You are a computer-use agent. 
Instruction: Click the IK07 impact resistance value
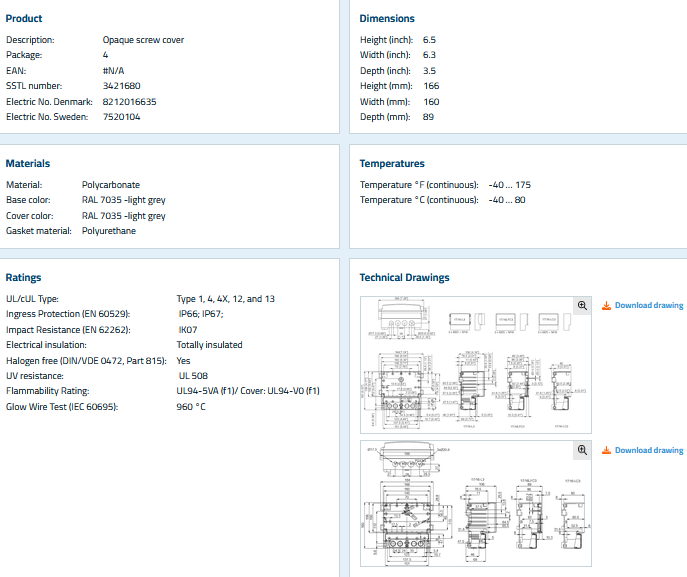(187, 329)
